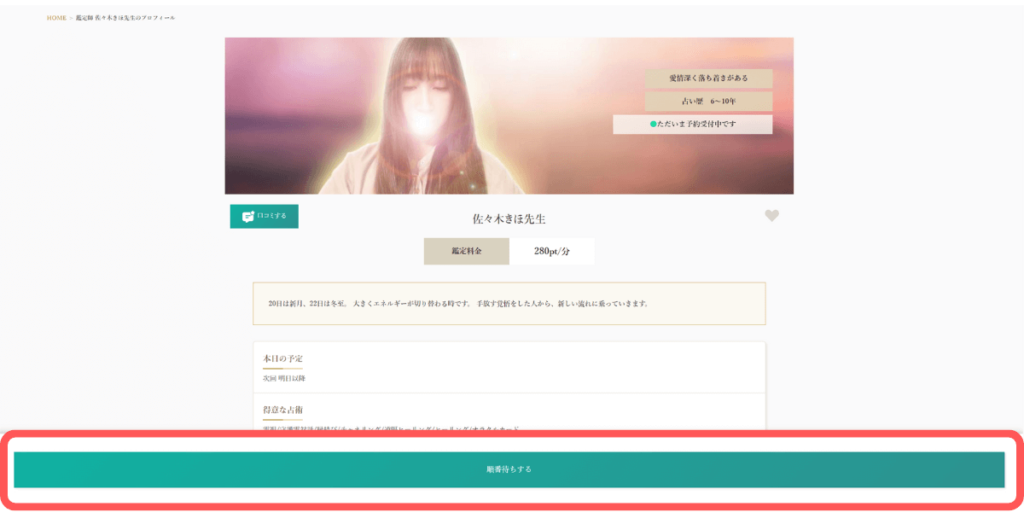The height and width of the screenshot is (518, 1024).
Task: Click the ただいま予約受付中です status label
Action: [x=697, y=124]
